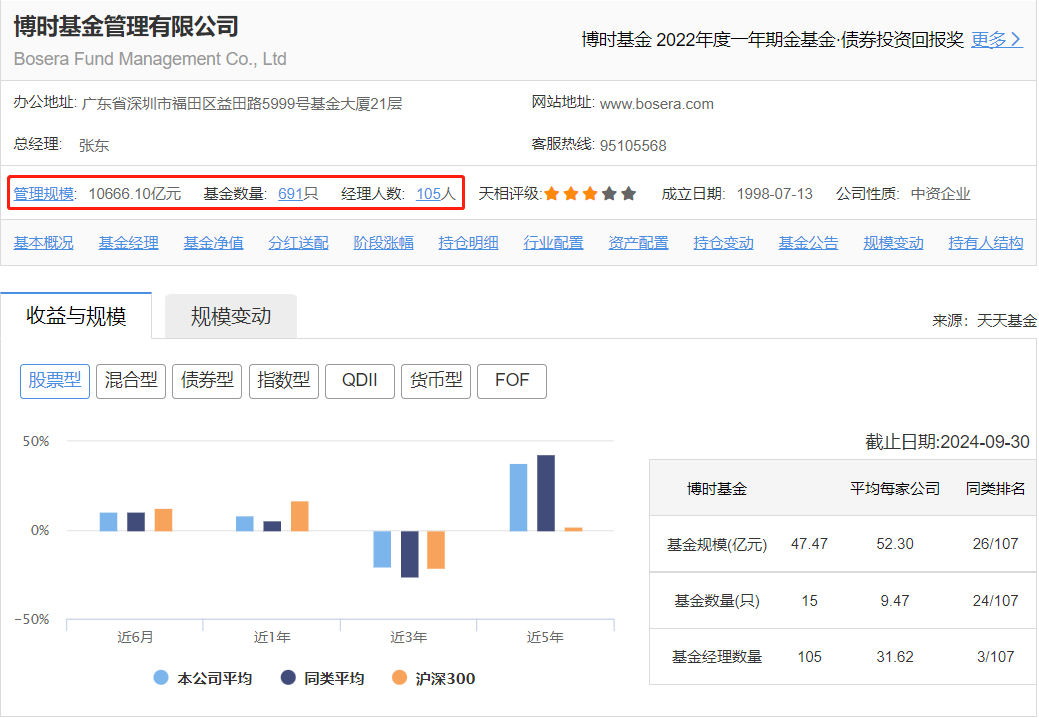
Task: Select the FOF fund type filter
Action: point(512,381)
